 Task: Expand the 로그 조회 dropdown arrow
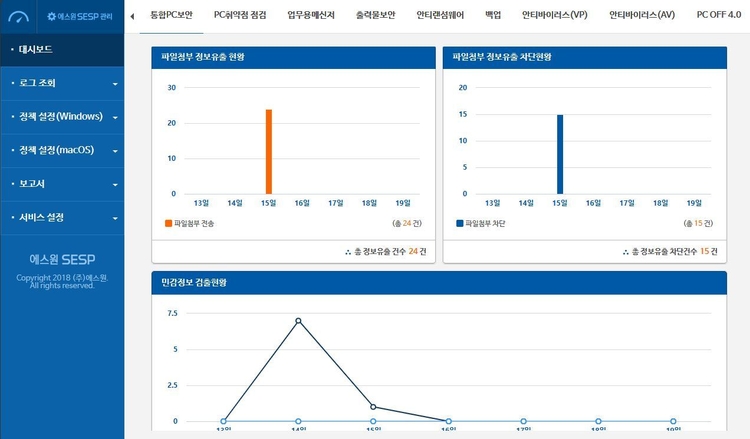(115, 84)
